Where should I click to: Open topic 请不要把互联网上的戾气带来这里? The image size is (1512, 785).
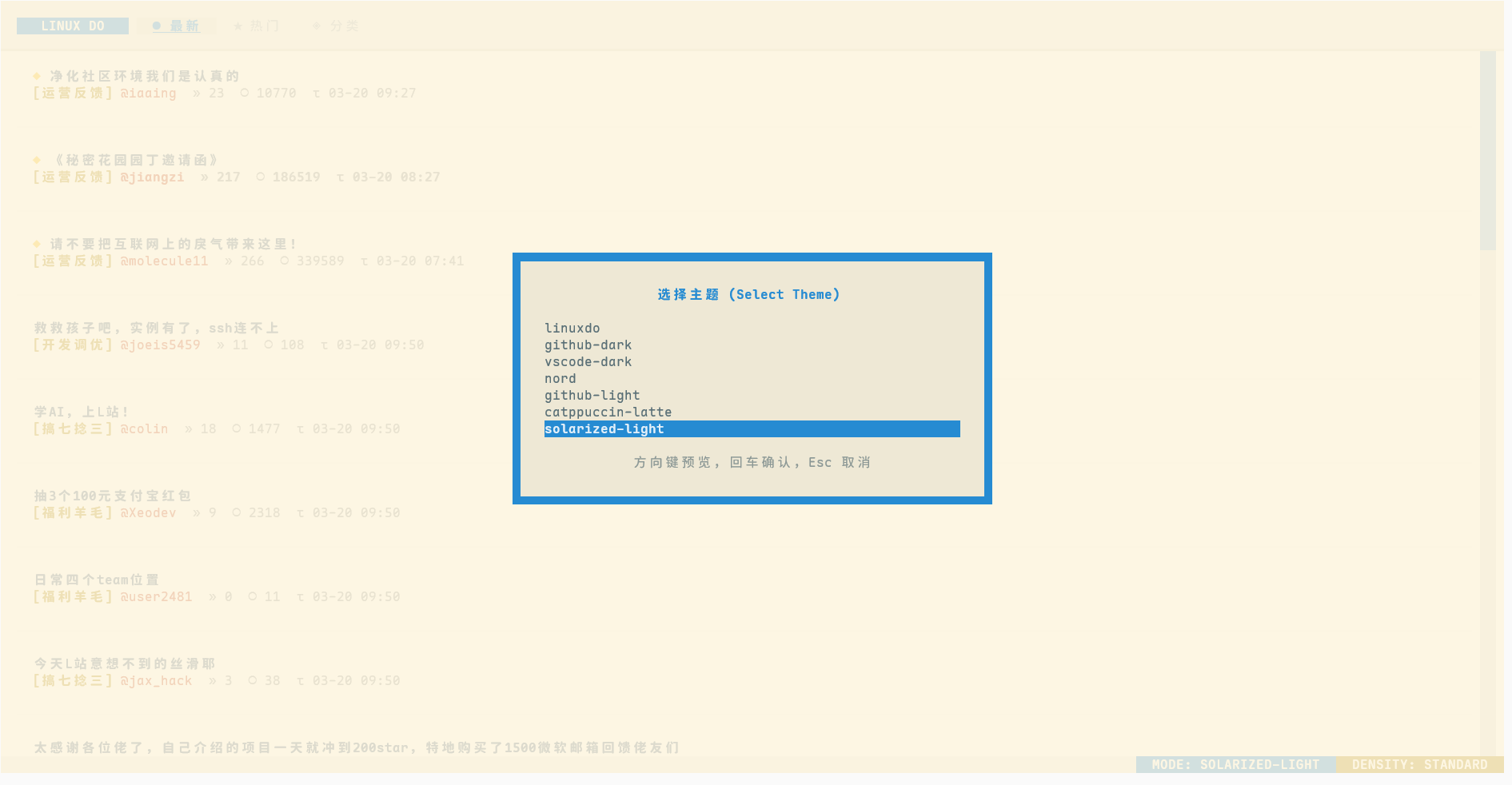pos(173,244)
